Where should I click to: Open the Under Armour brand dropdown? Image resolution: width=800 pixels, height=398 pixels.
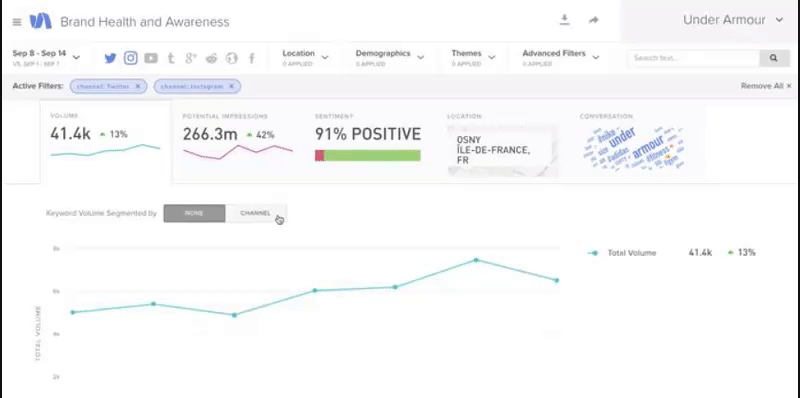click(x=733, y=20)
